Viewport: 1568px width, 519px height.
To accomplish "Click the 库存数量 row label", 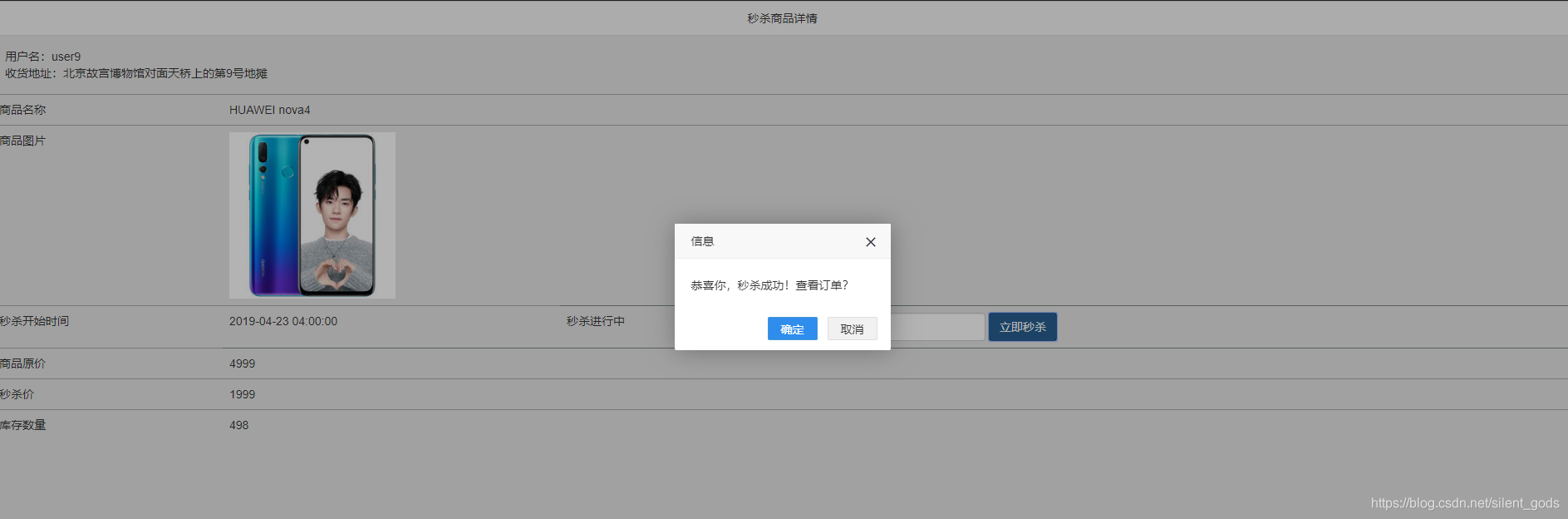I will 23,425.
